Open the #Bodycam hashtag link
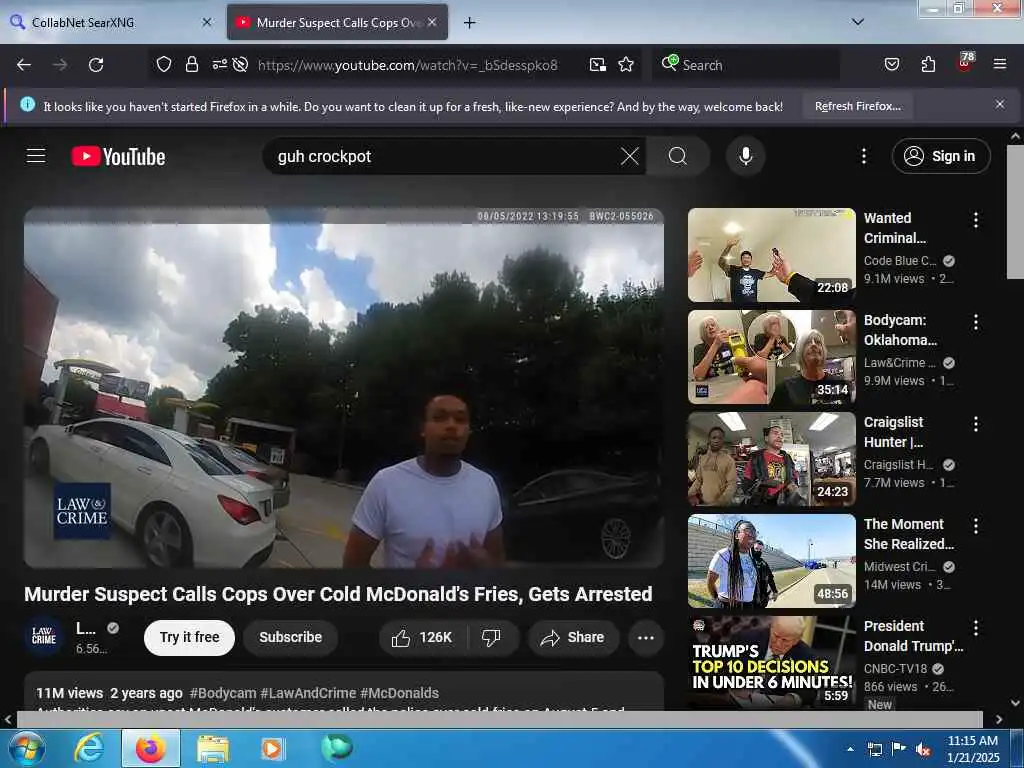1024x768 pixels. (x=223, y=693)
